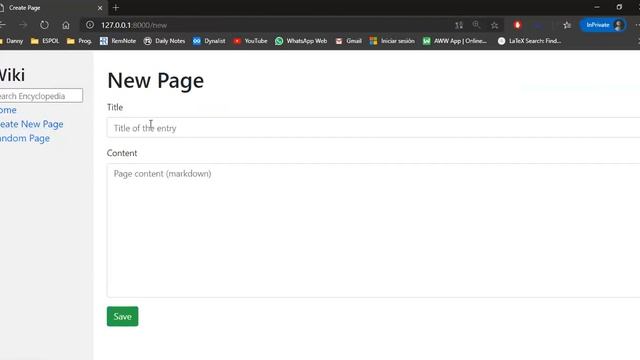Screen dimensions: 640x360
Task: Open the Prog. bookmark folder
Action: pyautogui.click(x=80, y=41)
